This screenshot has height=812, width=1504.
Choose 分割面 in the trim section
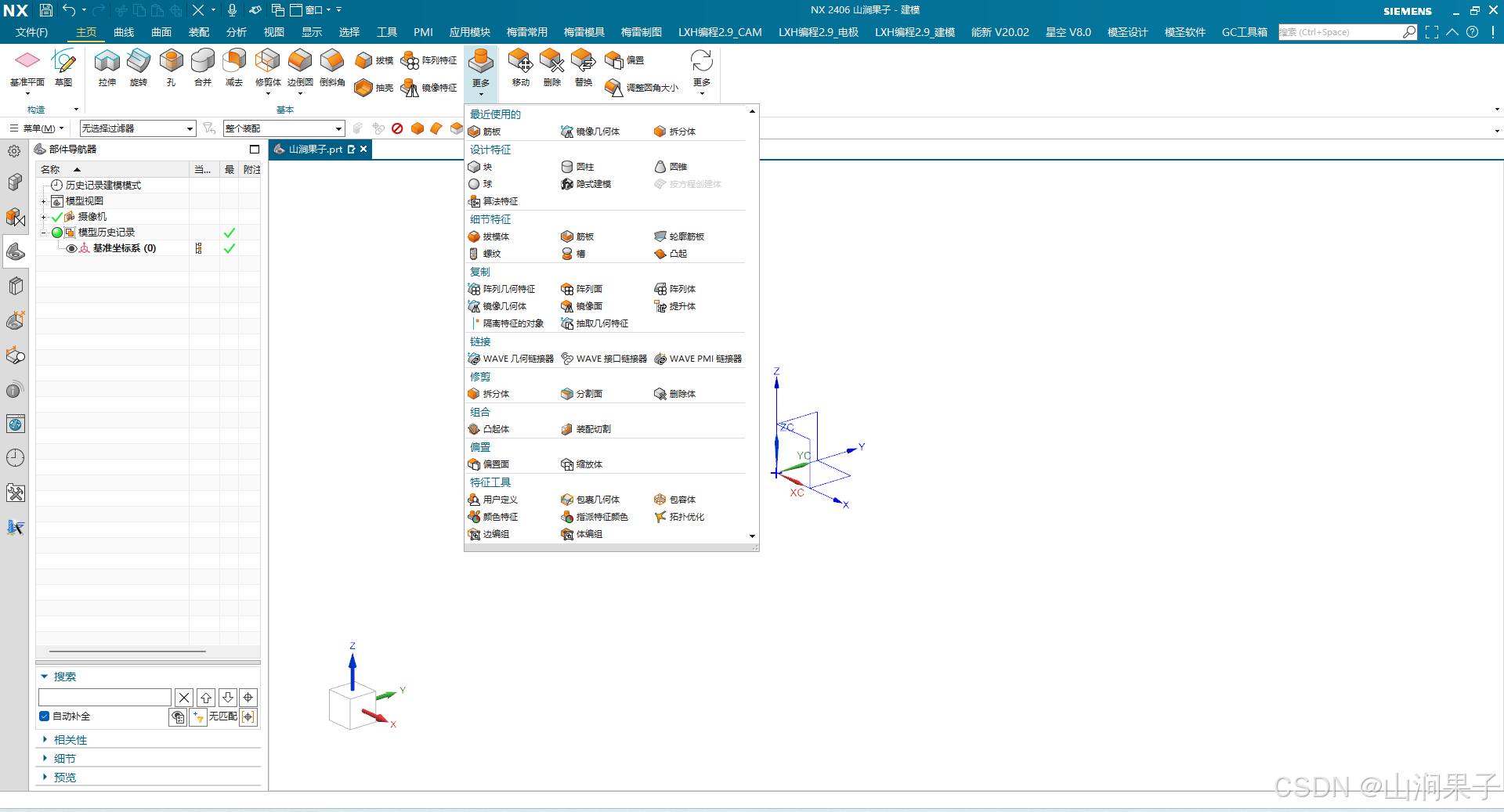(582, 394)
